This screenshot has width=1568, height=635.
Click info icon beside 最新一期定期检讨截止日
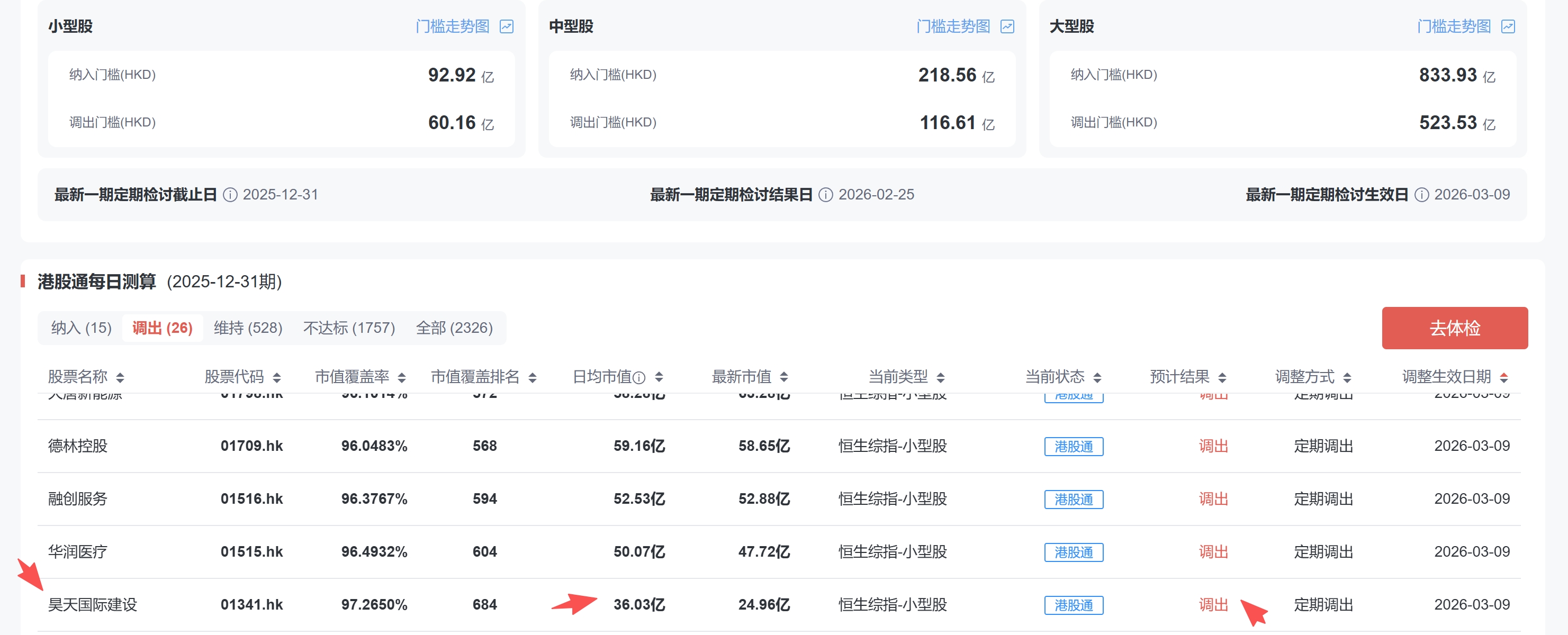230,195
